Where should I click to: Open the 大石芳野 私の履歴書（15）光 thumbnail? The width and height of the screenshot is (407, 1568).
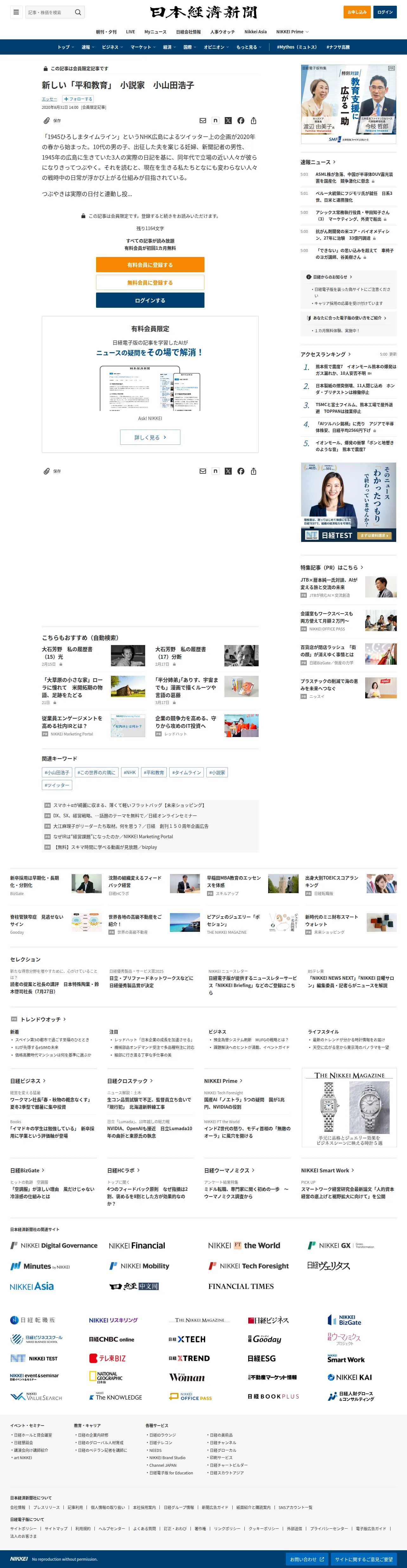[128, 656]
